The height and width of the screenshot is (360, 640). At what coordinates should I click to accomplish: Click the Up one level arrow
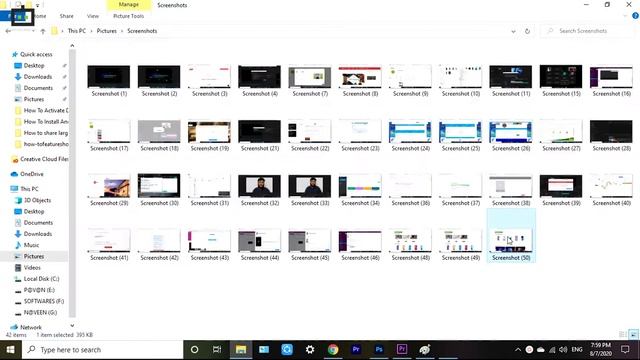click(42, 31)
